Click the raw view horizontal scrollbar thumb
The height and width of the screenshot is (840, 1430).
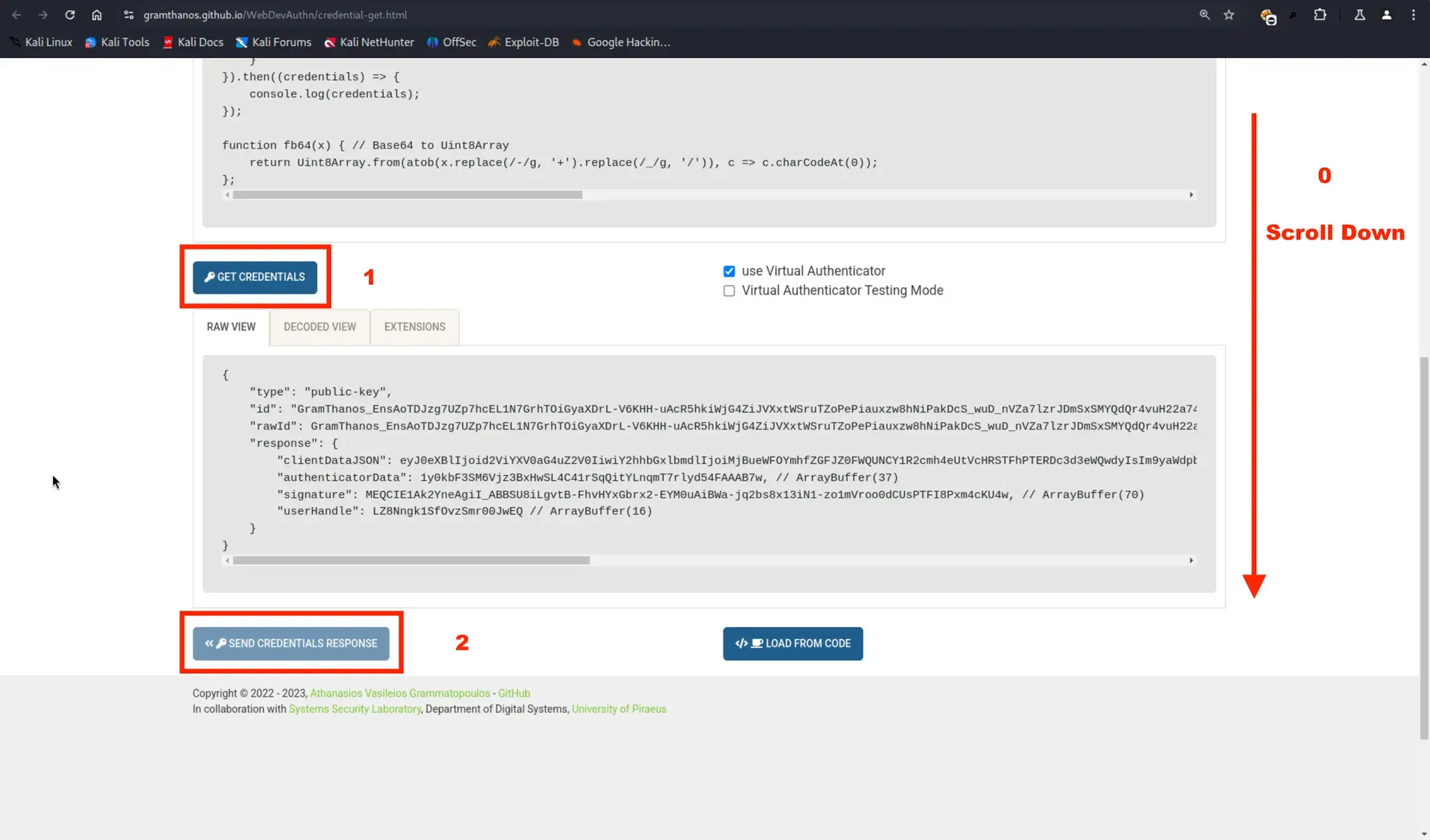tap(411, 561)
